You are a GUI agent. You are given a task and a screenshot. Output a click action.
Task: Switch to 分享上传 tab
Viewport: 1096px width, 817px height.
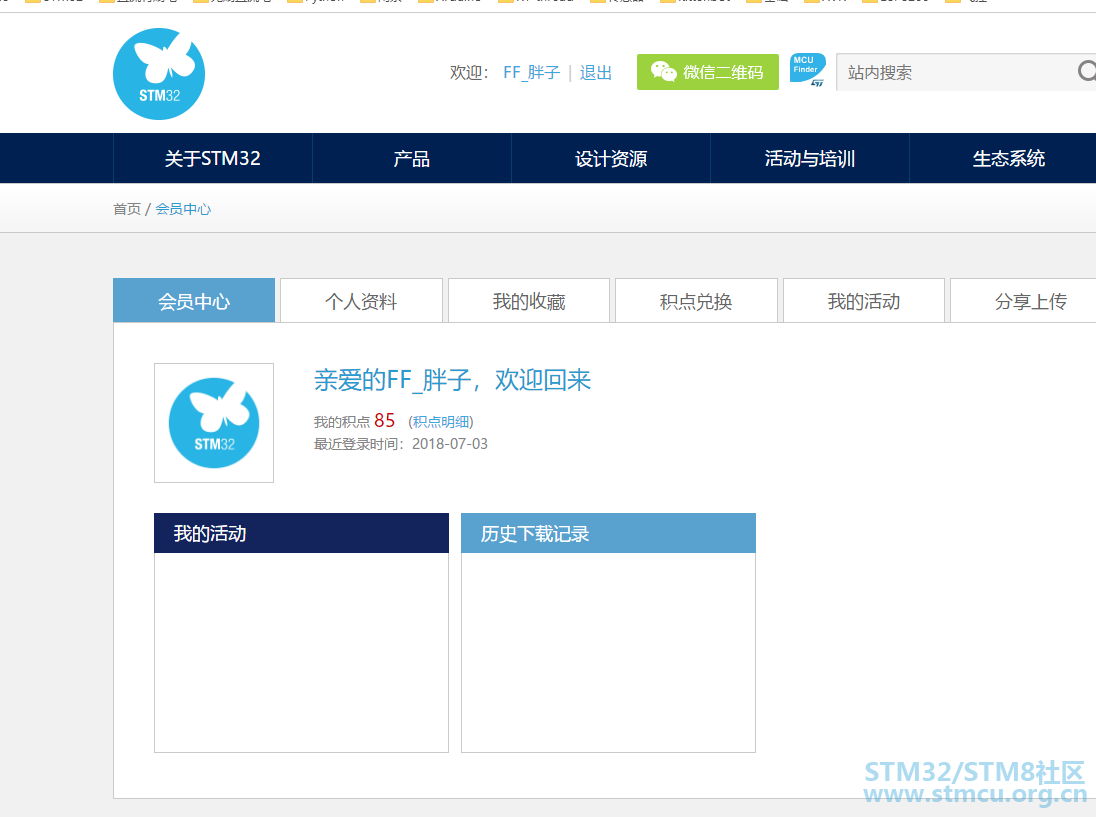coord(1023,301)
